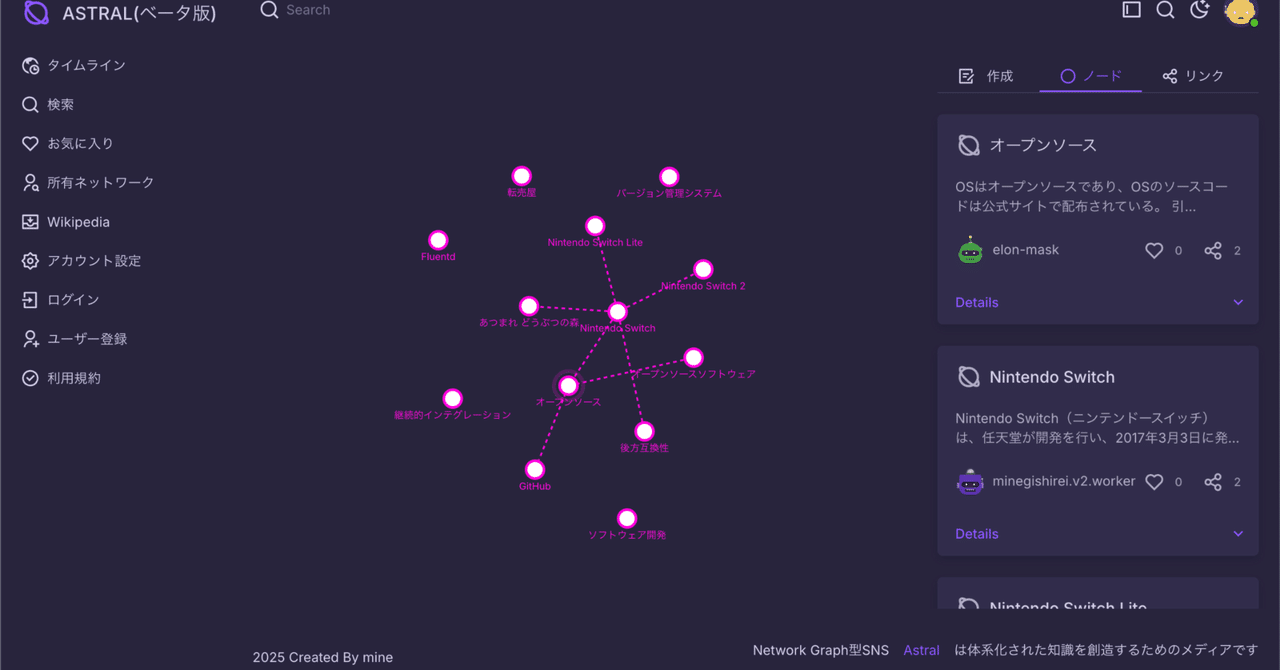This screenshot has width=1280, height=670.
Task: Select the あつまれ どうぶつの森 graph node
Action: coord(529,306)
